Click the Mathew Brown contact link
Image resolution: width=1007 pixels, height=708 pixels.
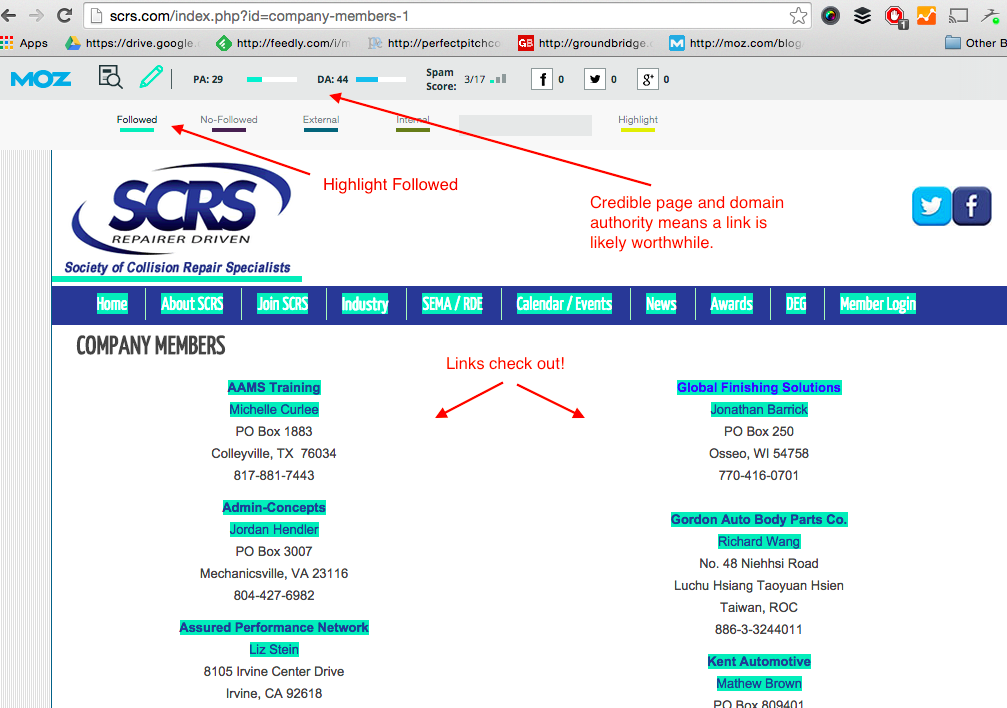(759, 684)
